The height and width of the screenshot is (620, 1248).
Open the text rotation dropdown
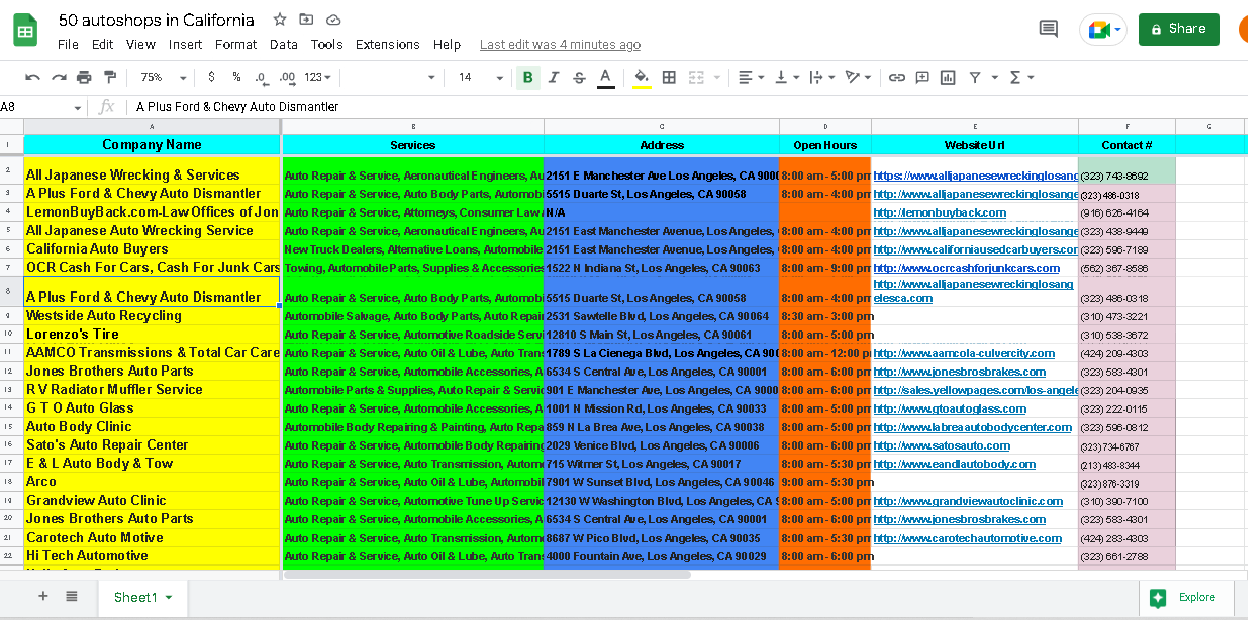click(x=858, y=77)
